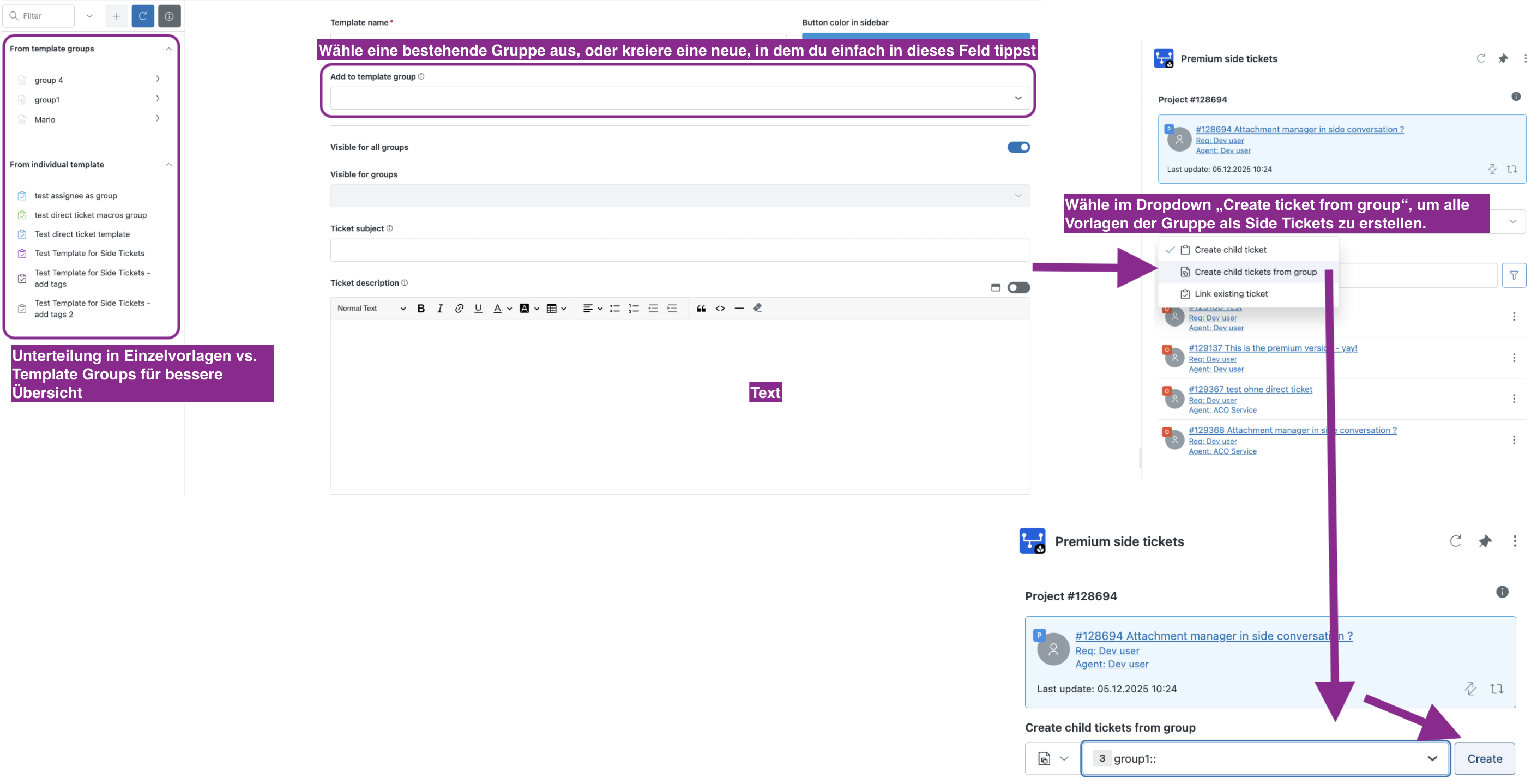The width and height of the screenshot is (1531, 784).
Task: Open the Add to template group dropdown
Action: [679, 98]
